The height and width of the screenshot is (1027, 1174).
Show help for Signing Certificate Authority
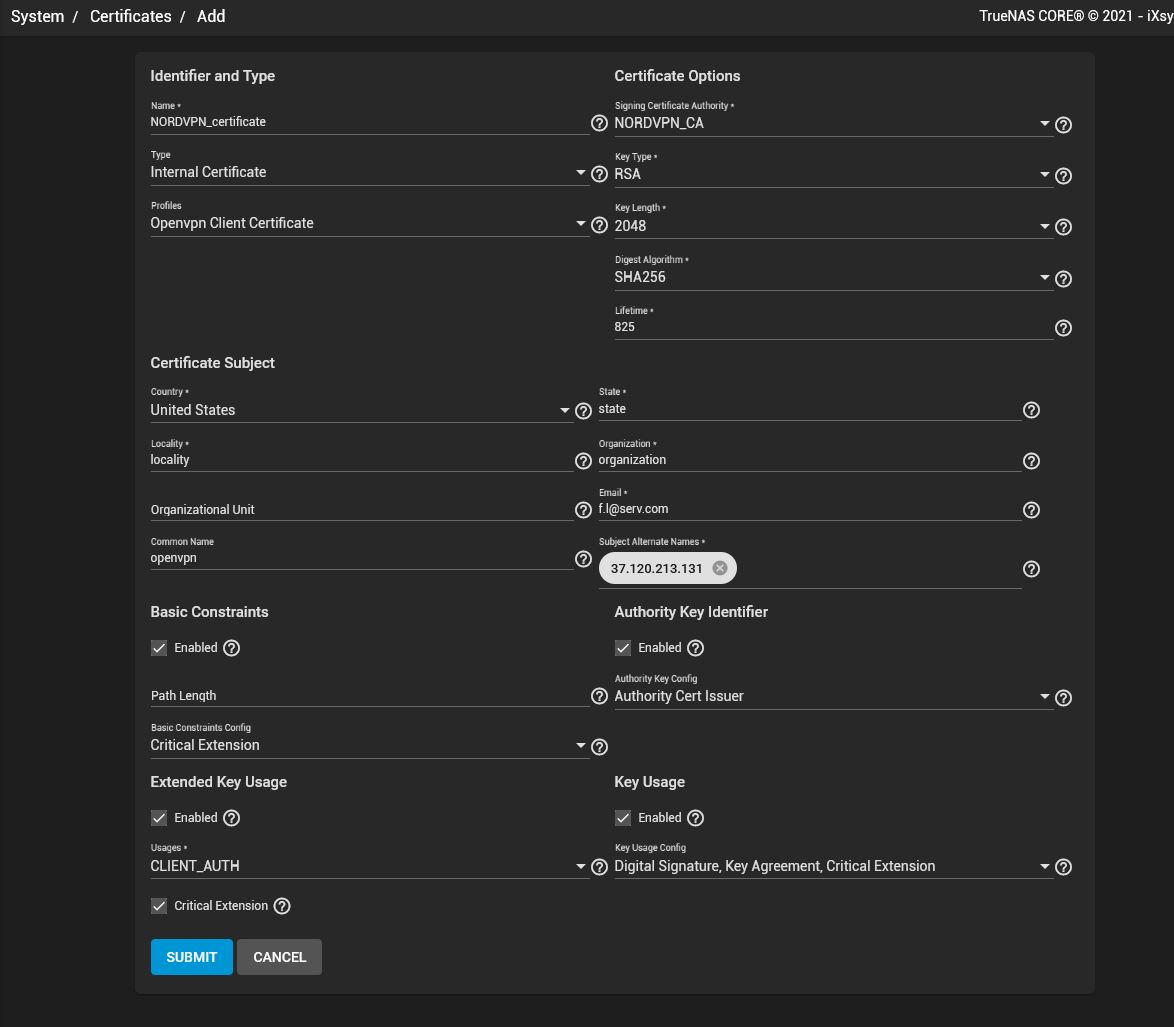pos(1063,125)
